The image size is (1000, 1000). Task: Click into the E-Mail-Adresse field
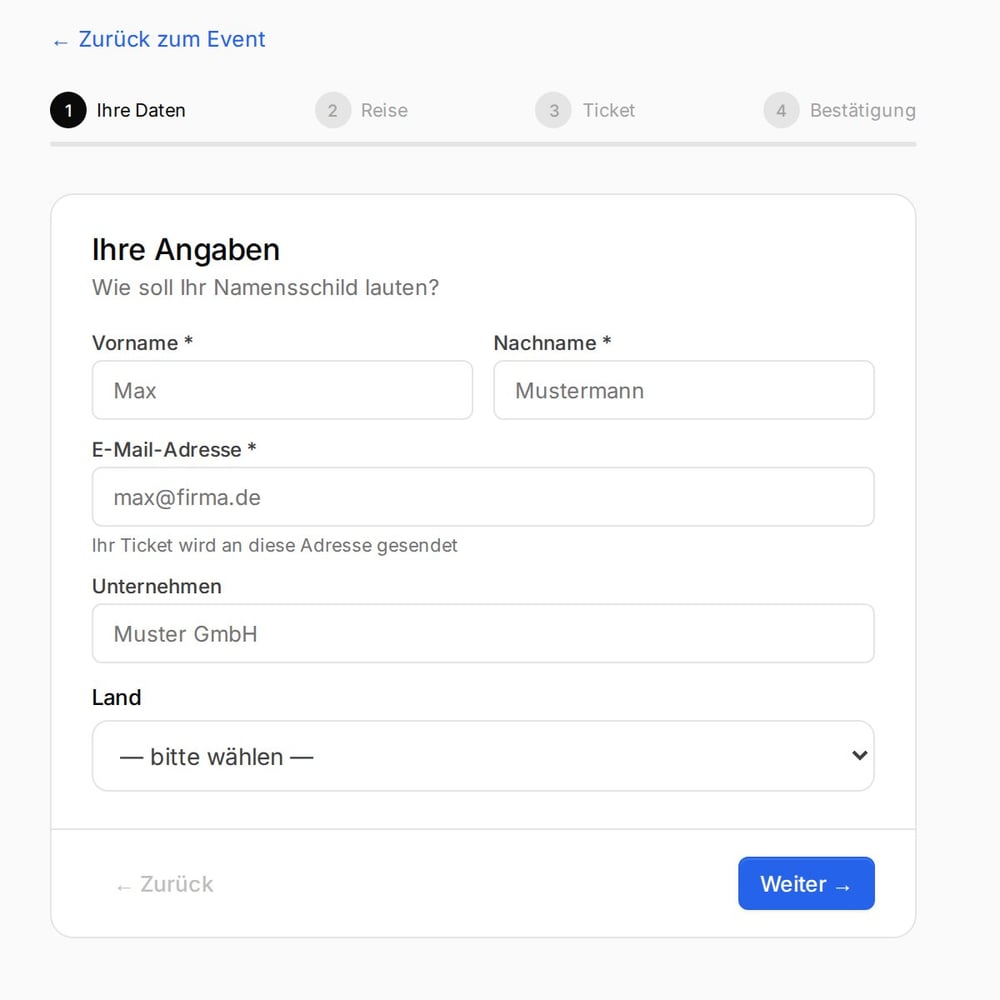click(x=483, y=497)
